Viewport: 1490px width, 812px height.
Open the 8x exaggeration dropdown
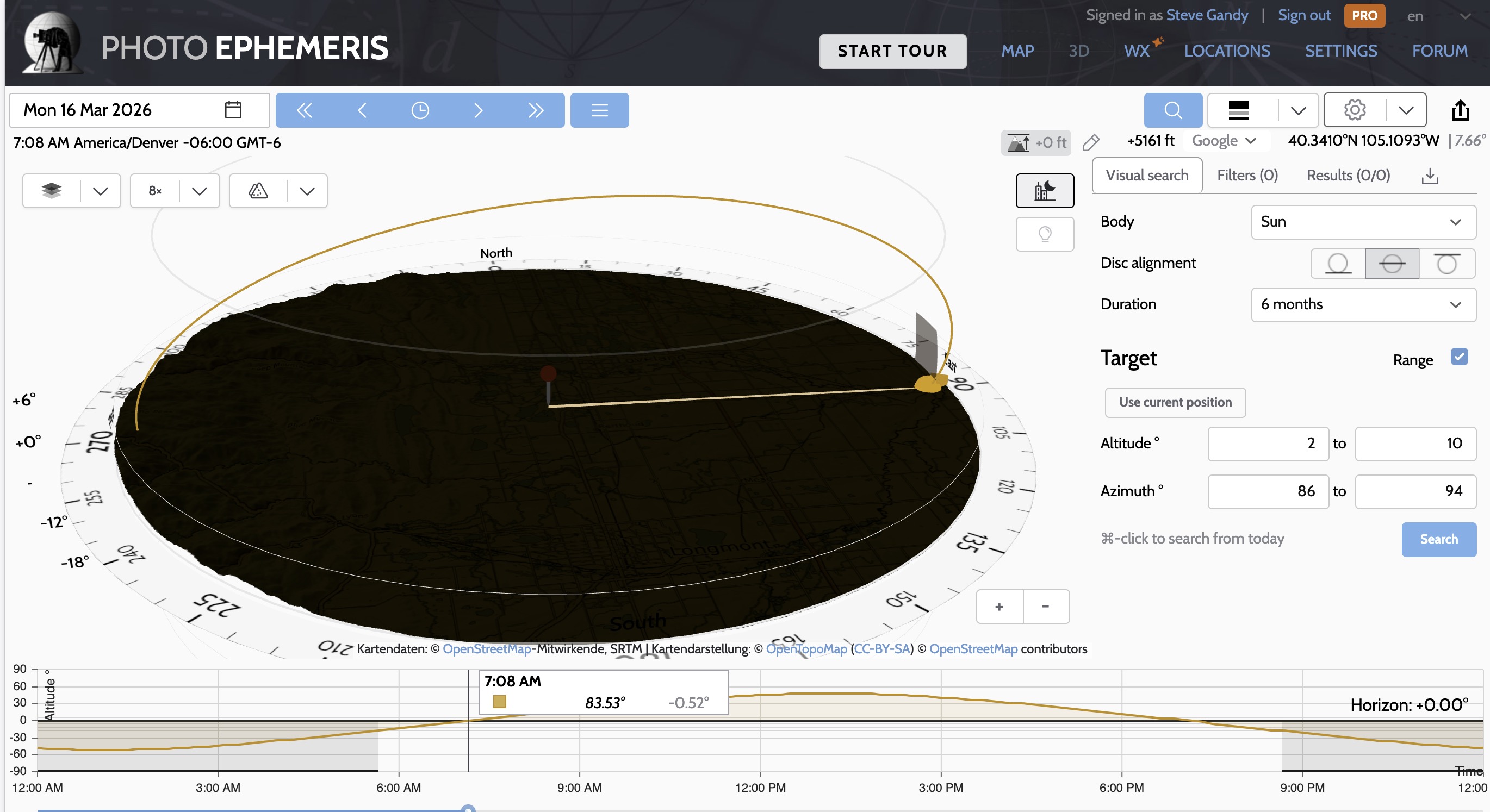point(199,191)
